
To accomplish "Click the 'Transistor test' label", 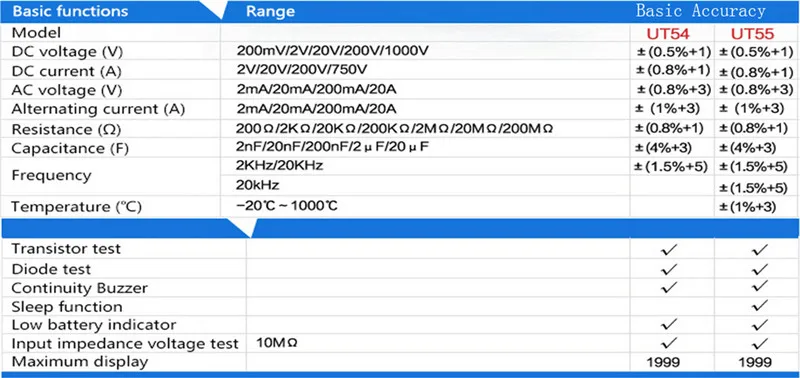I will [66, 249].
